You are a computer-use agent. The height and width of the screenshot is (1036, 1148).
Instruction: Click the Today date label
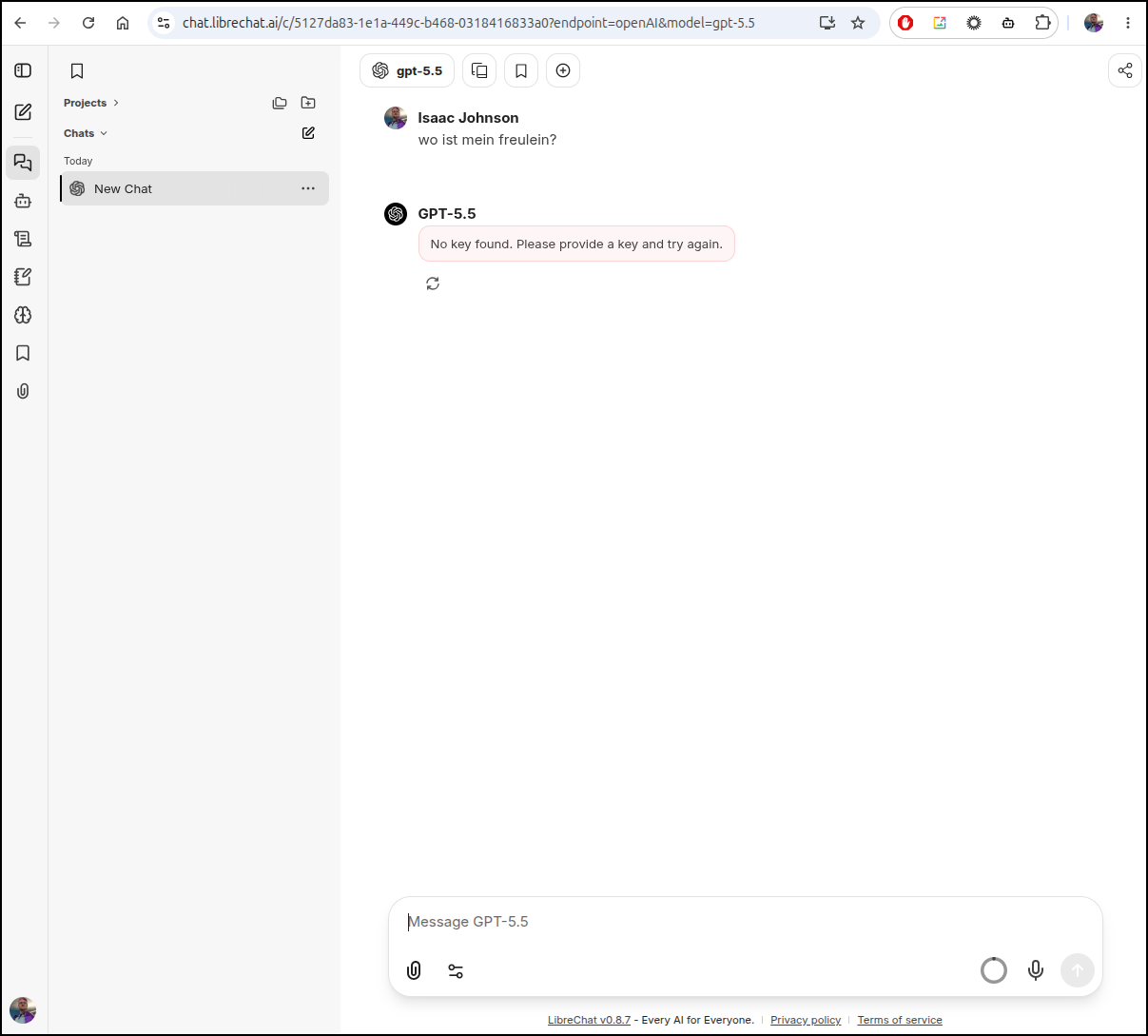(x=78, y=161)
